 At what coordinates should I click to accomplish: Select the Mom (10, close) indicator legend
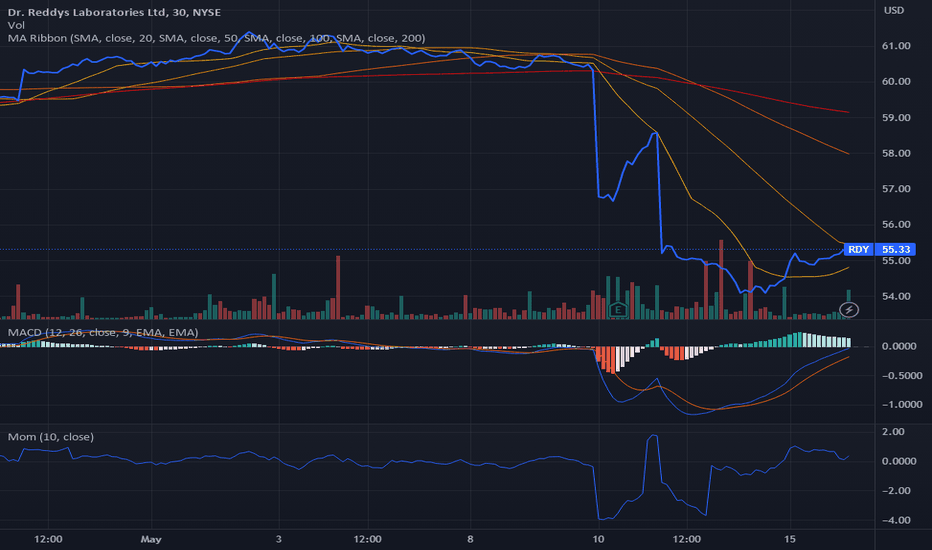click(51, 436)
